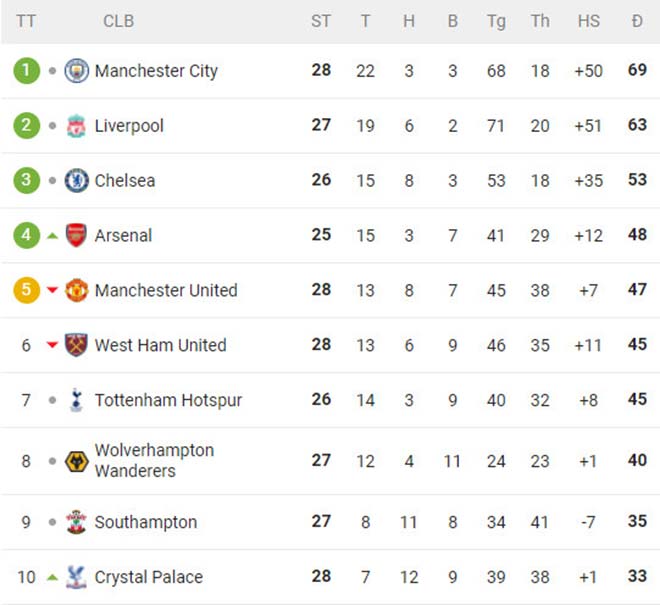660x605 pixels.
Task: Click the Manchester United club crest
Action: point(76,291)
